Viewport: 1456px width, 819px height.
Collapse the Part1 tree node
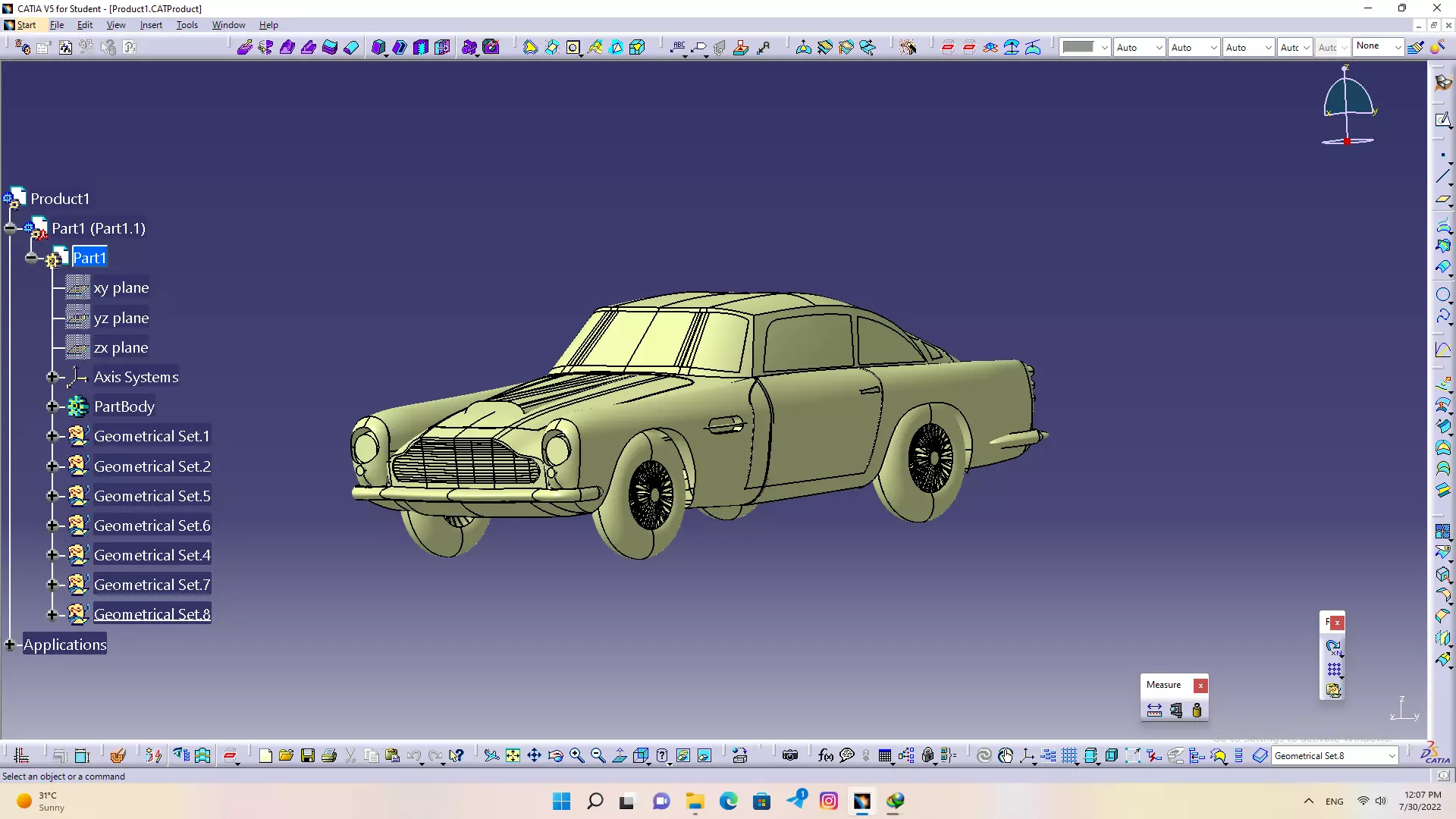[x=30, y=258]
